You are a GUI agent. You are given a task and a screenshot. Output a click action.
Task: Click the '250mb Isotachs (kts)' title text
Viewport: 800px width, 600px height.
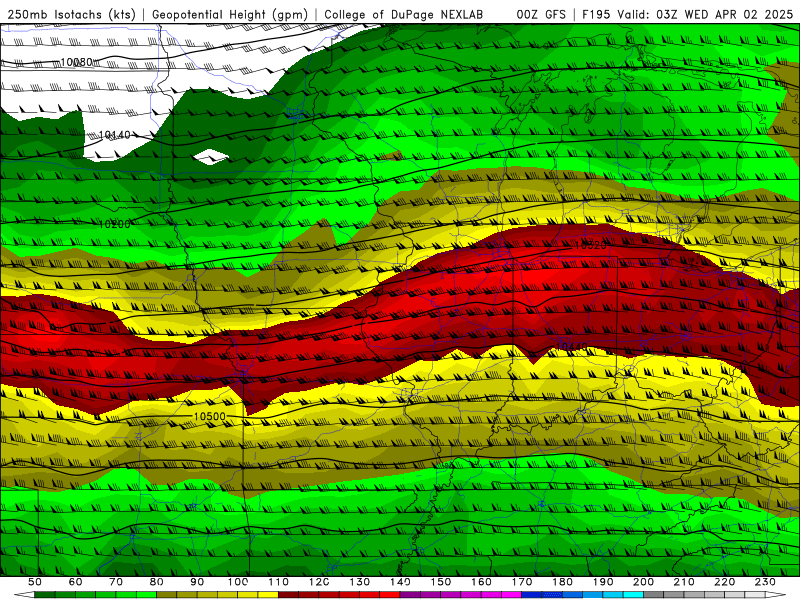pyautogui.click(x=71, y=14)
